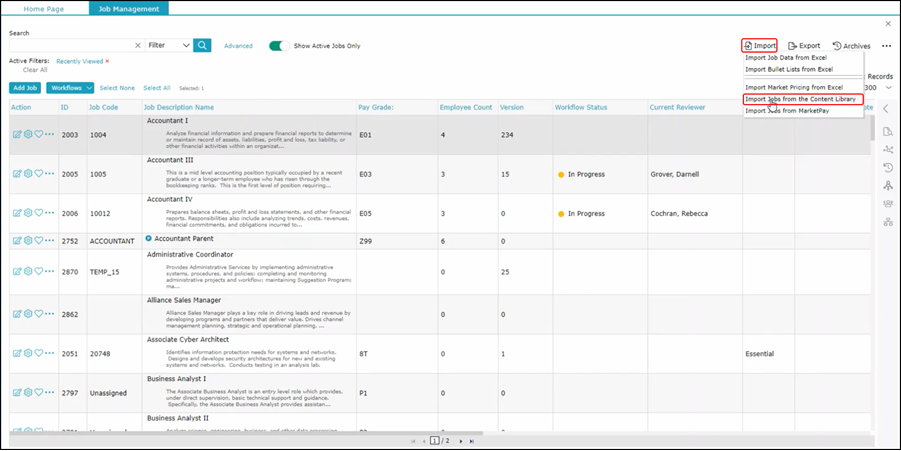Choose Import Job Data from Excel
901x451 pixels.
coord(786,58)
